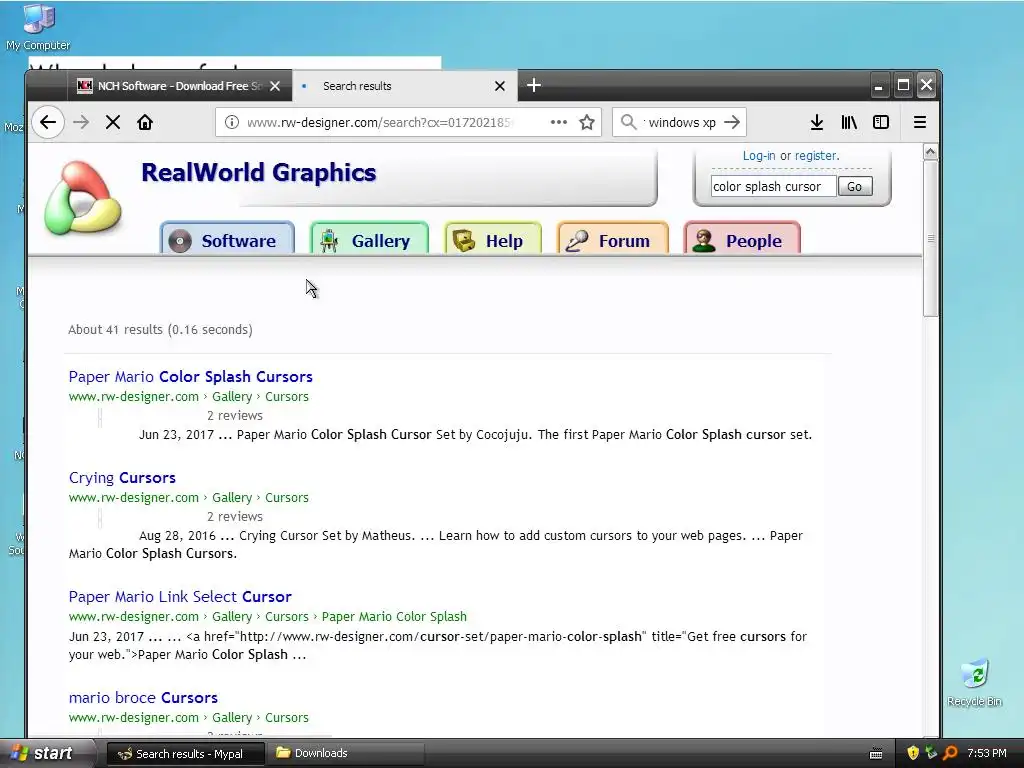Click the Log-in link

coord(759,155)
